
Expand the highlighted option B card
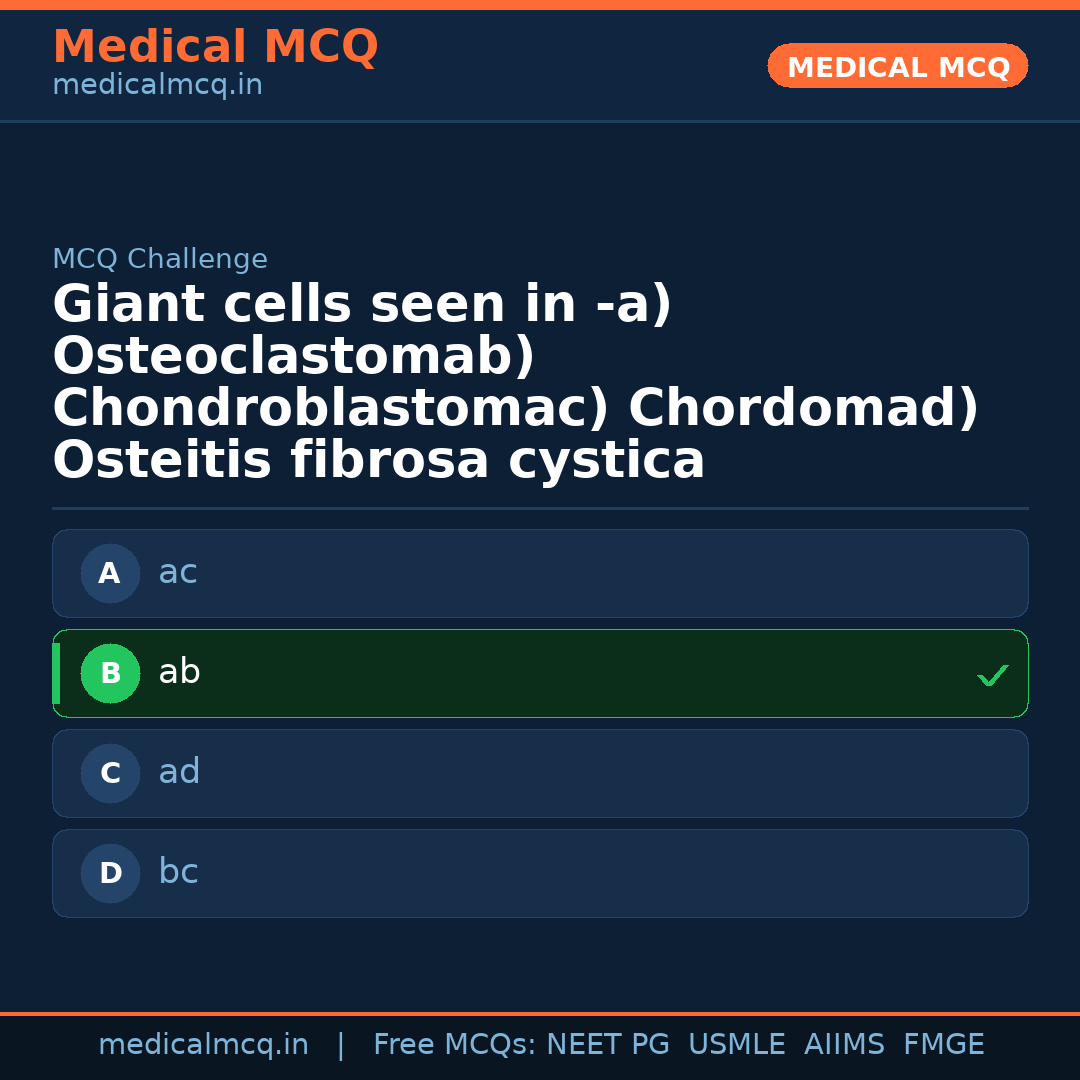pos(540,673)
